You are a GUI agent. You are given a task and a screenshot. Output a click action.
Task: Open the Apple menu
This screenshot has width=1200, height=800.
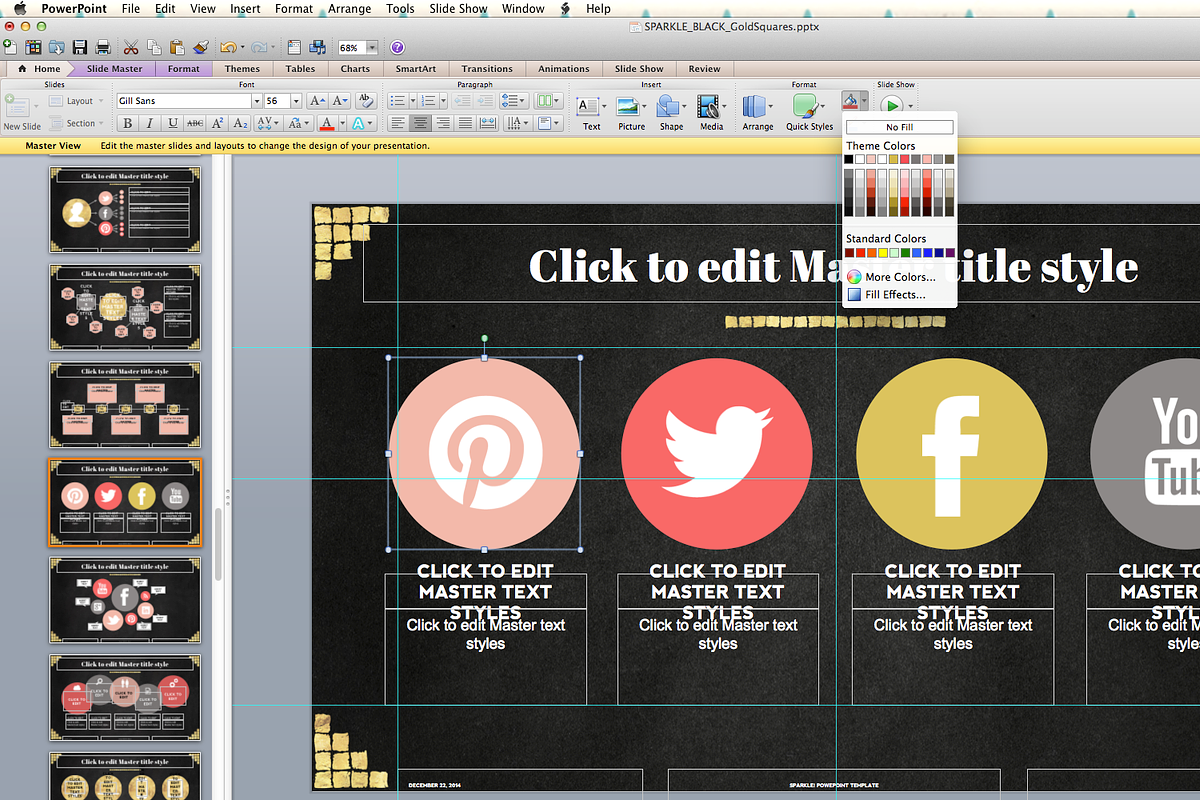click(x=19, y=9)
